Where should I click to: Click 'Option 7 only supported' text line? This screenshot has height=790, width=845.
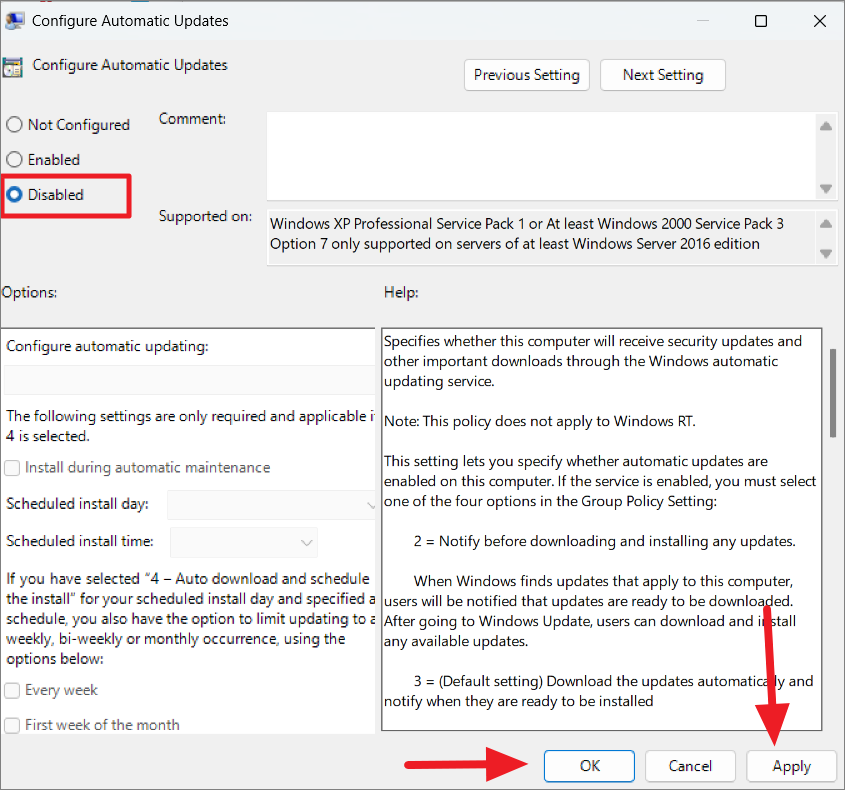(x=515, y=244)
